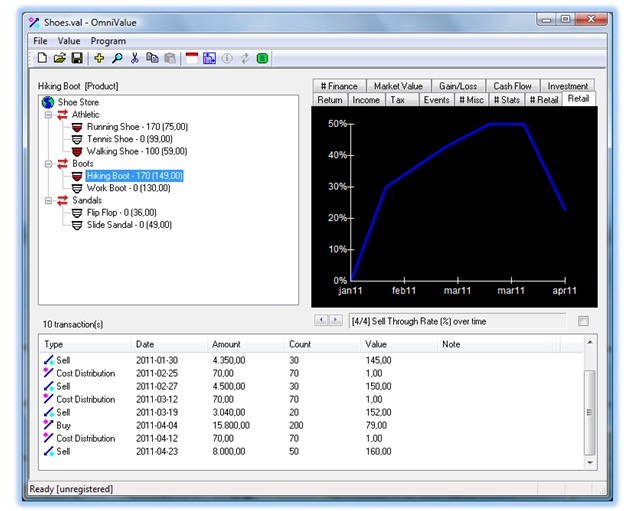Click the green square toolbar icon
The height and width of the screenshot is (511, 628).
262,58
